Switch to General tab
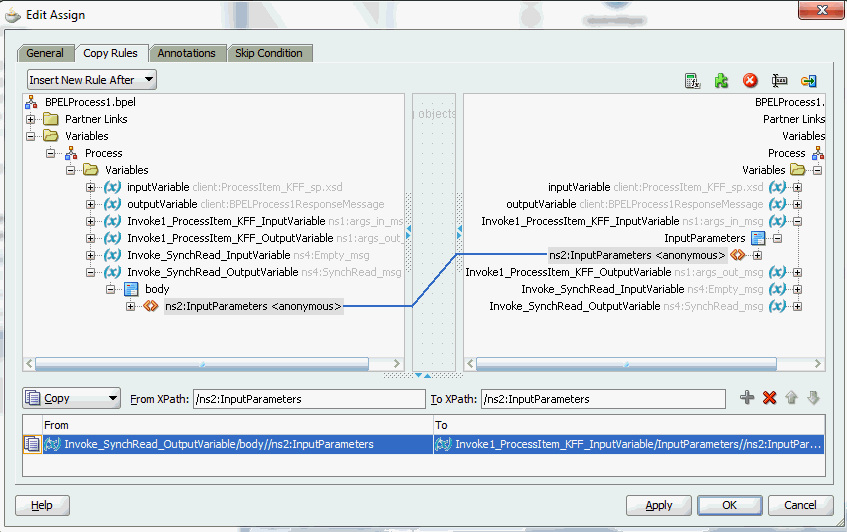847x532 pixels. [x=45, y=53]
